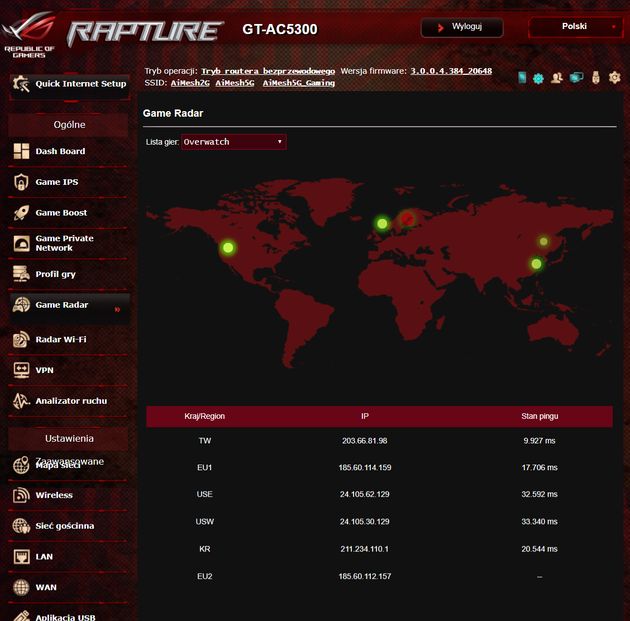Select the EU2 region cell
The height and width of the screenshot is (621, 630).
[205, 576]
